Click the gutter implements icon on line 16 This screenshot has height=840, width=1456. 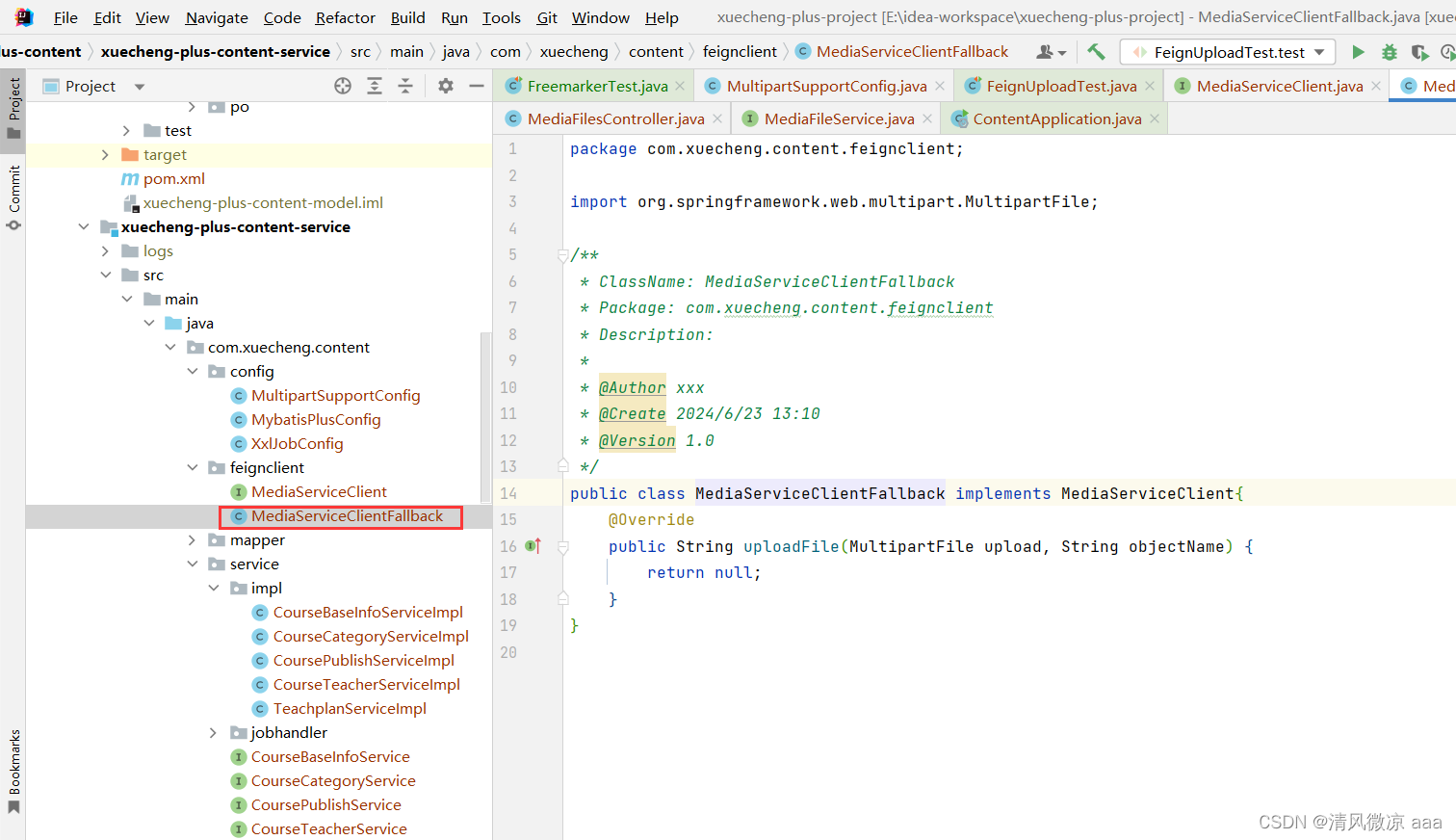pyautogui.click(x=533, y=546)
